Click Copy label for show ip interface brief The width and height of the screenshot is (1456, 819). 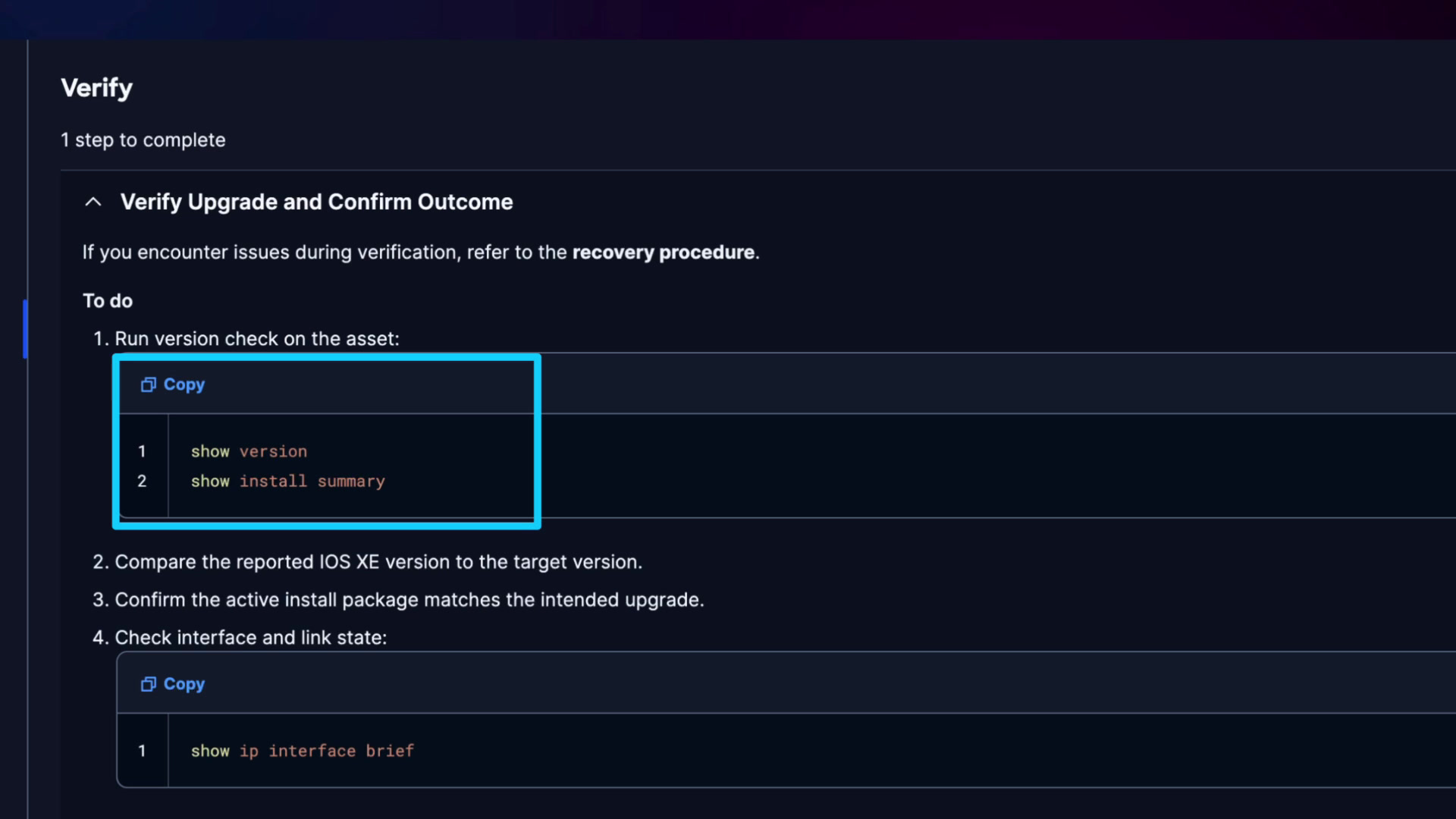click(x=184, y=684)
